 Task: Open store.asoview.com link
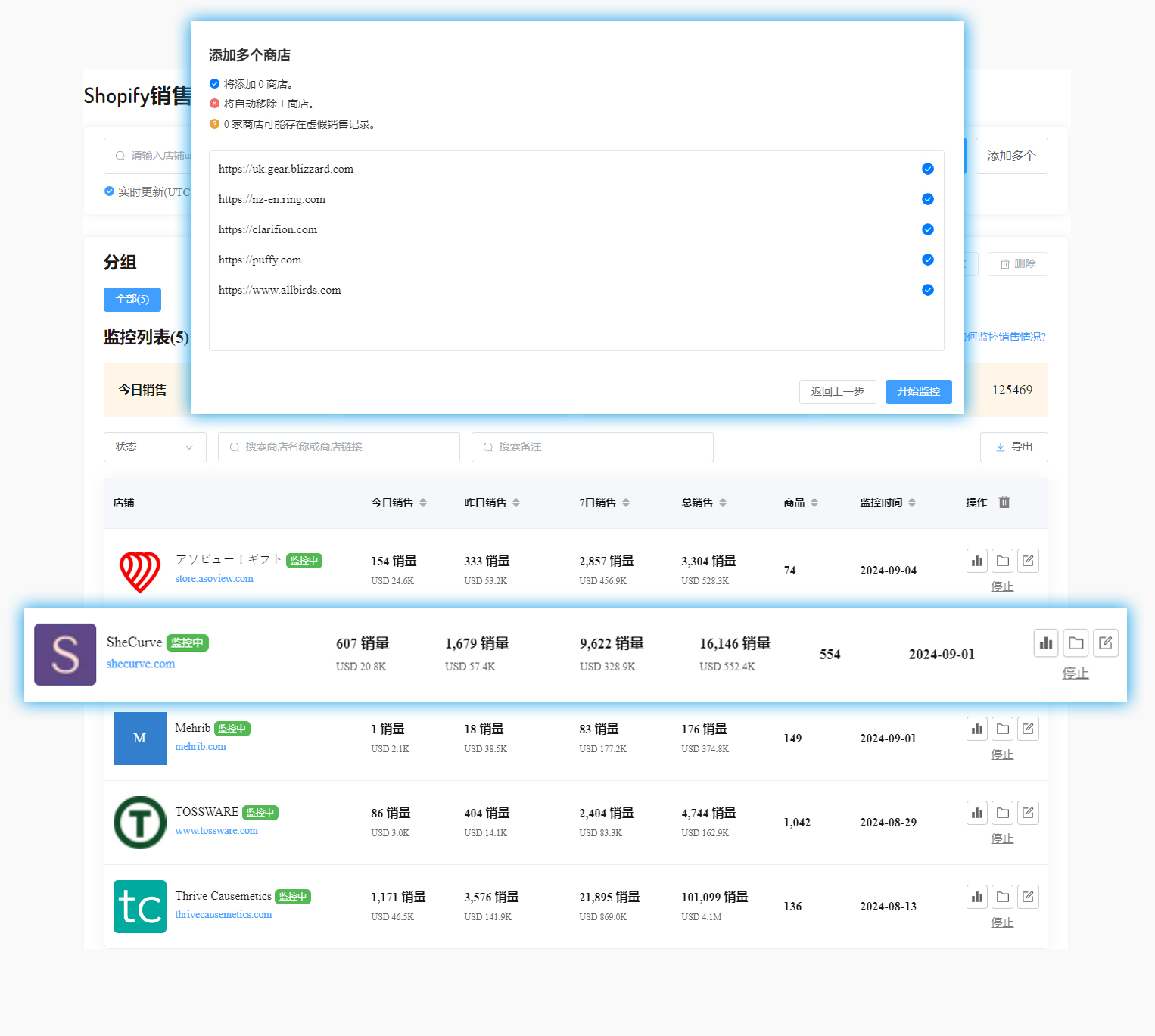214,579
